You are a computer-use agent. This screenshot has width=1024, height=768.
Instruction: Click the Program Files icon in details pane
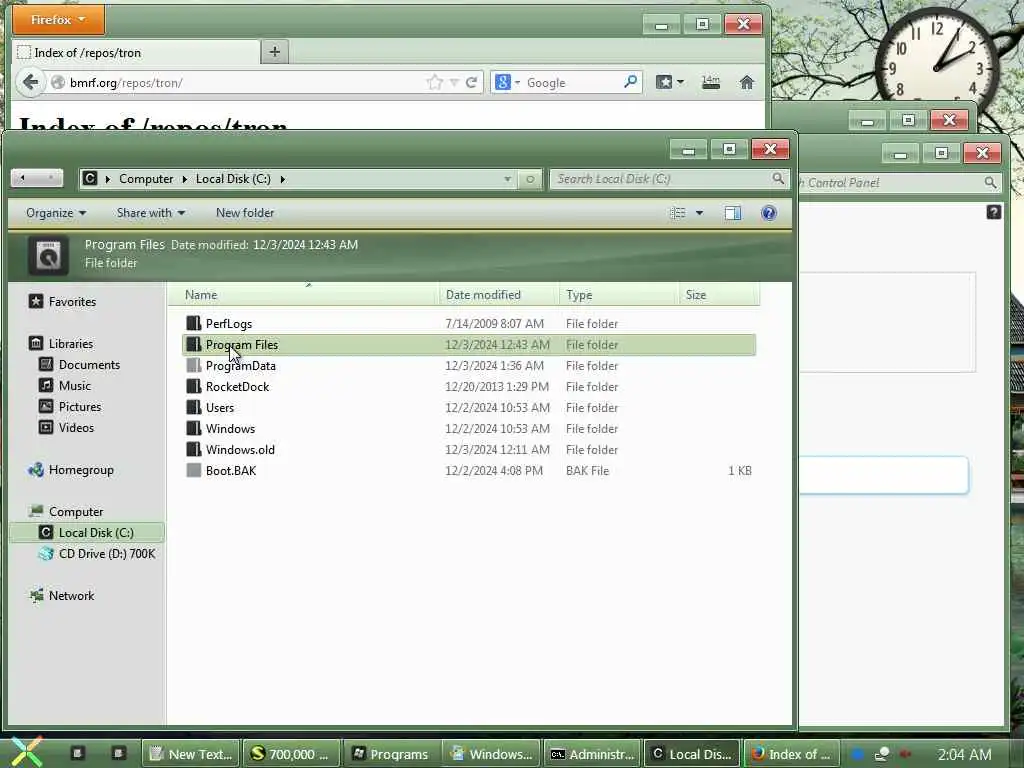click(48, 255)
